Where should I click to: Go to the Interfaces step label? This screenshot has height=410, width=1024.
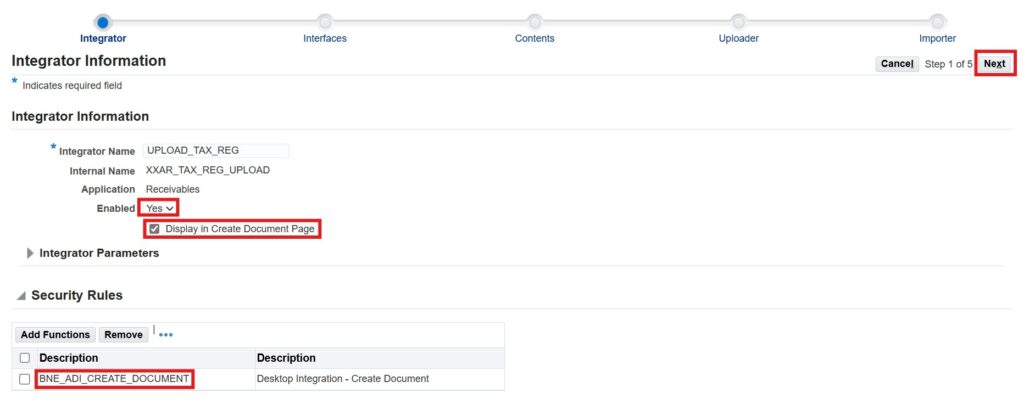325,39
